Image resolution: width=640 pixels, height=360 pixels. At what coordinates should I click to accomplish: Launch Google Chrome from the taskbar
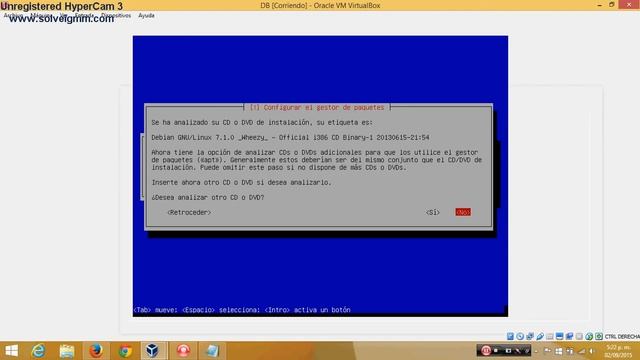125,351
